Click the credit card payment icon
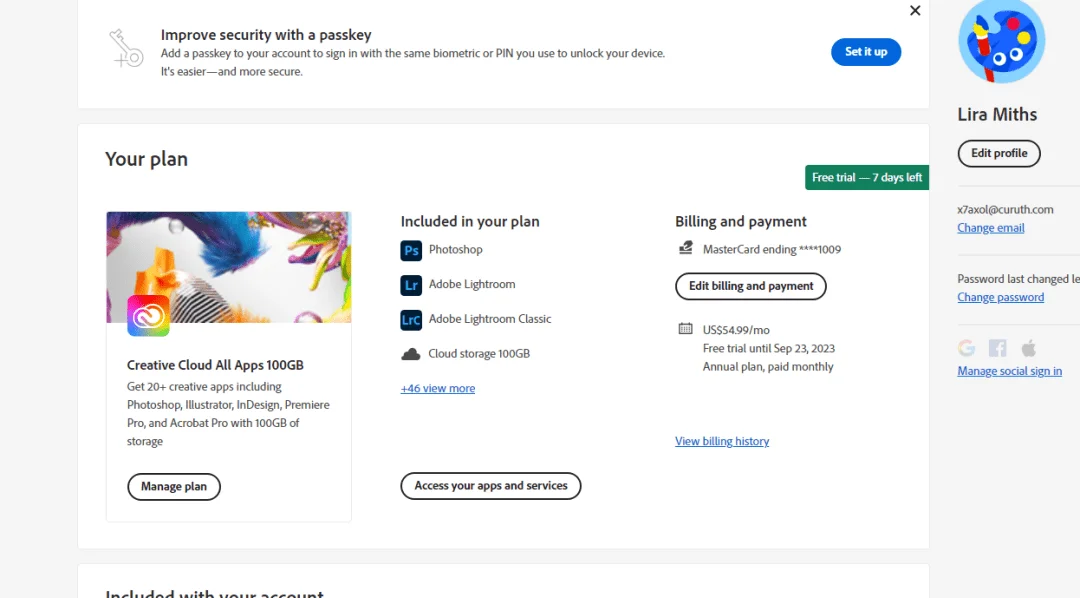This screenshot has width=1080, height=598. [685, 248]
